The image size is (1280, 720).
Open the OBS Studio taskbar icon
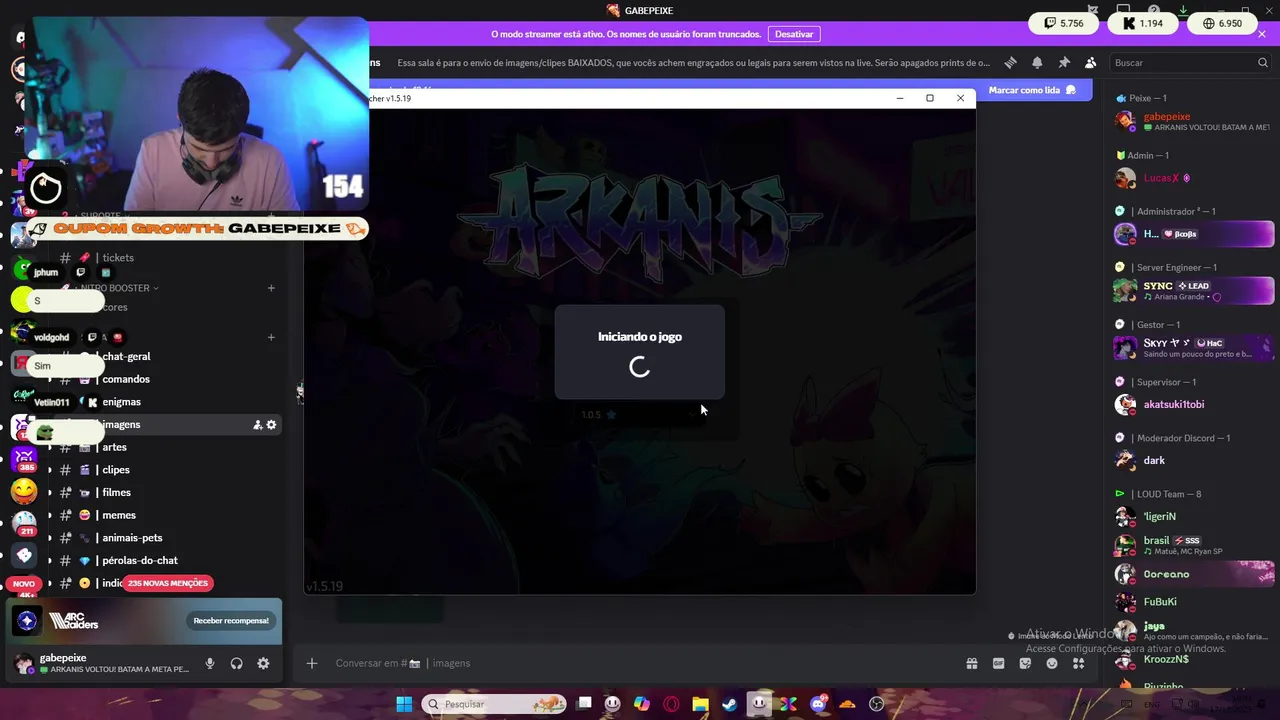click(877, 704)
